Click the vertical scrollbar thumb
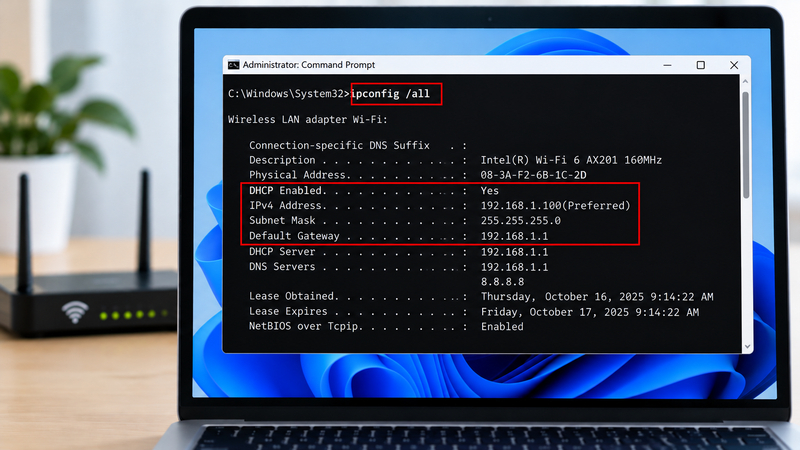 tap(746, 145)
